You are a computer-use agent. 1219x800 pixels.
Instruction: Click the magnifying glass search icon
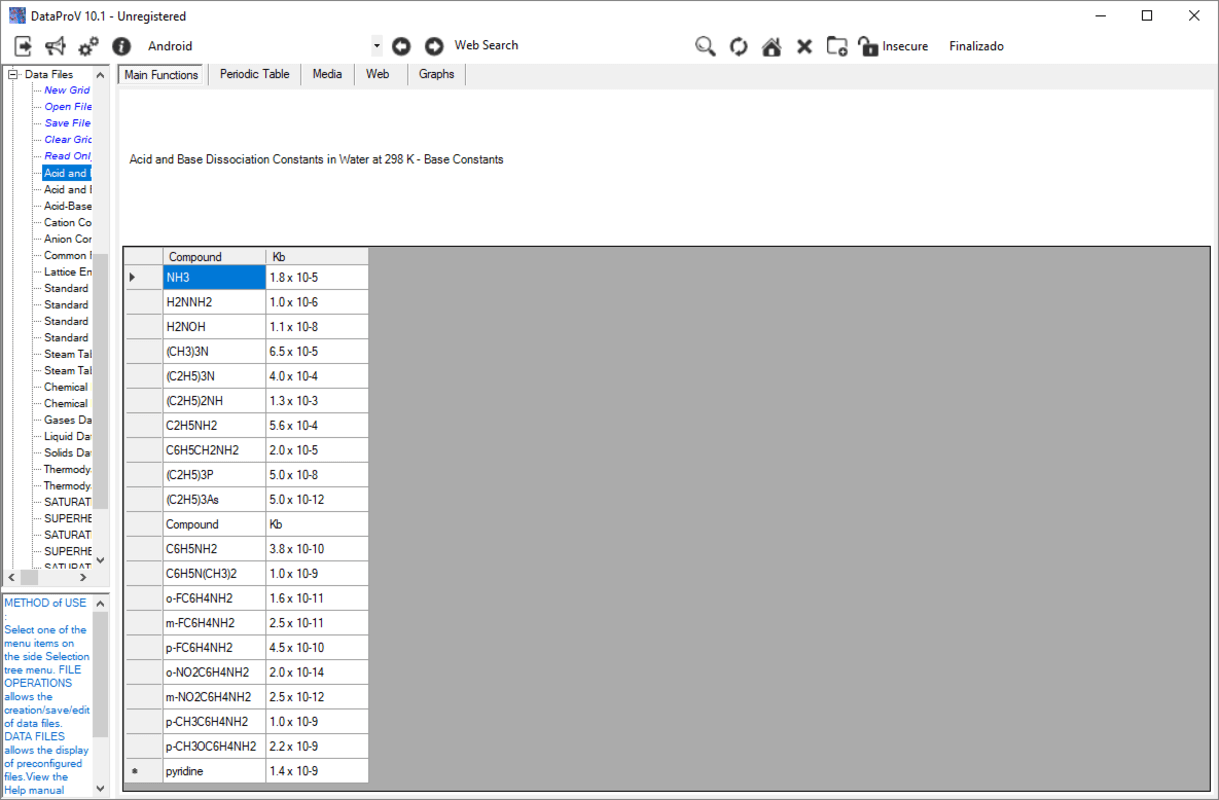coord(705,46)
